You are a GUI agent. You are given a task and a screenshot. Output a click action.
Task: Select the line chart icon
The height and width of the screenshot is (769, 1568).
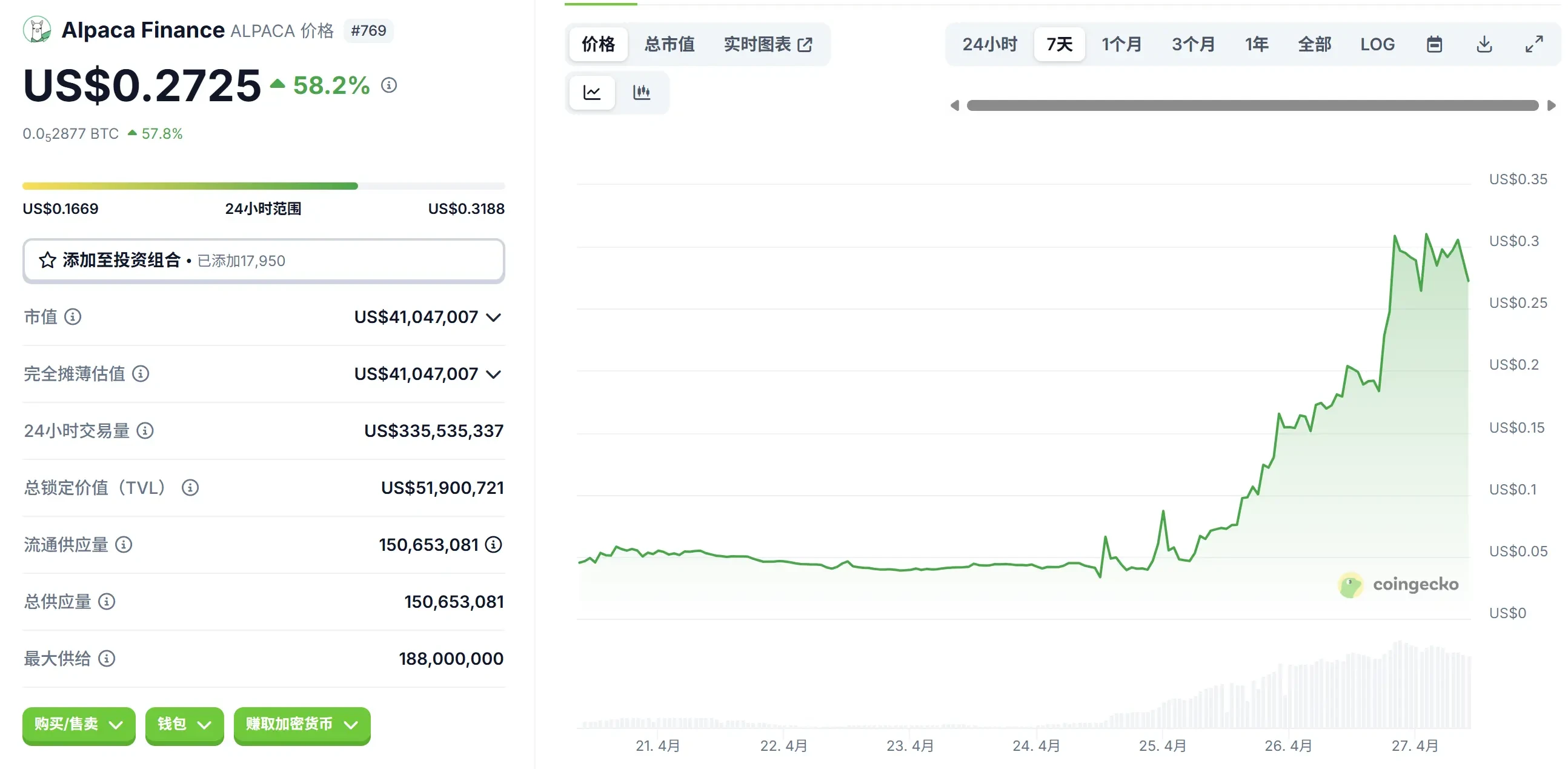592,93
